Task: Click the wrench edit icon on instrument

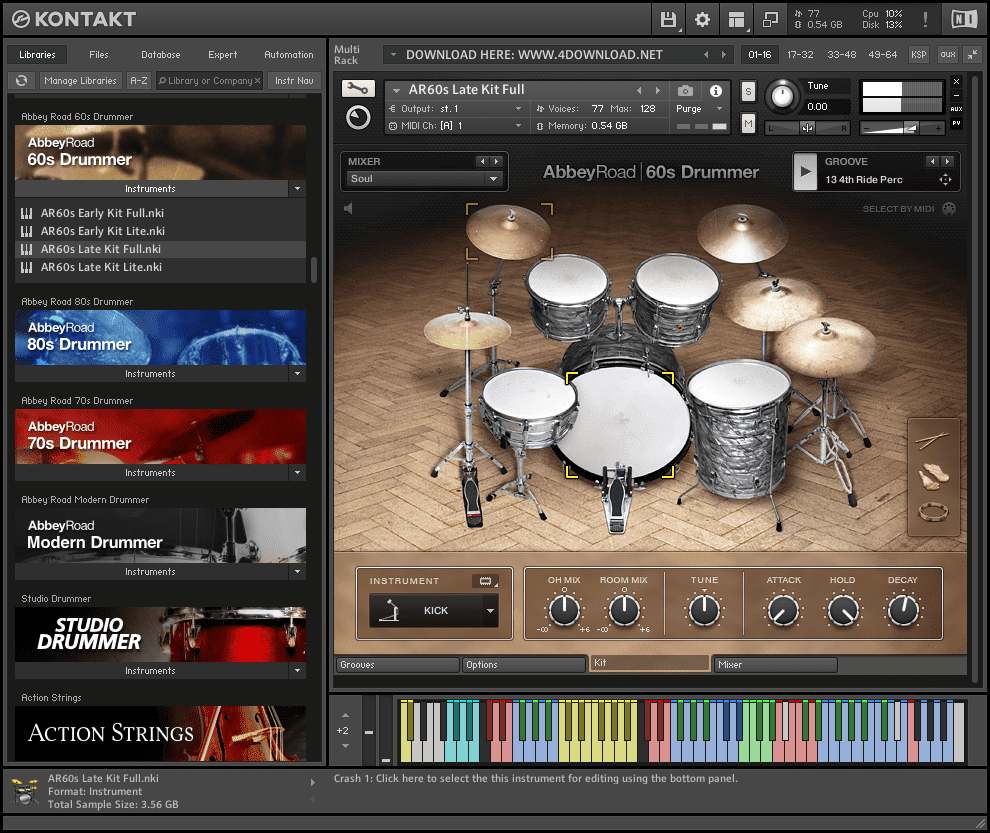Action: [x=357, y=89]
